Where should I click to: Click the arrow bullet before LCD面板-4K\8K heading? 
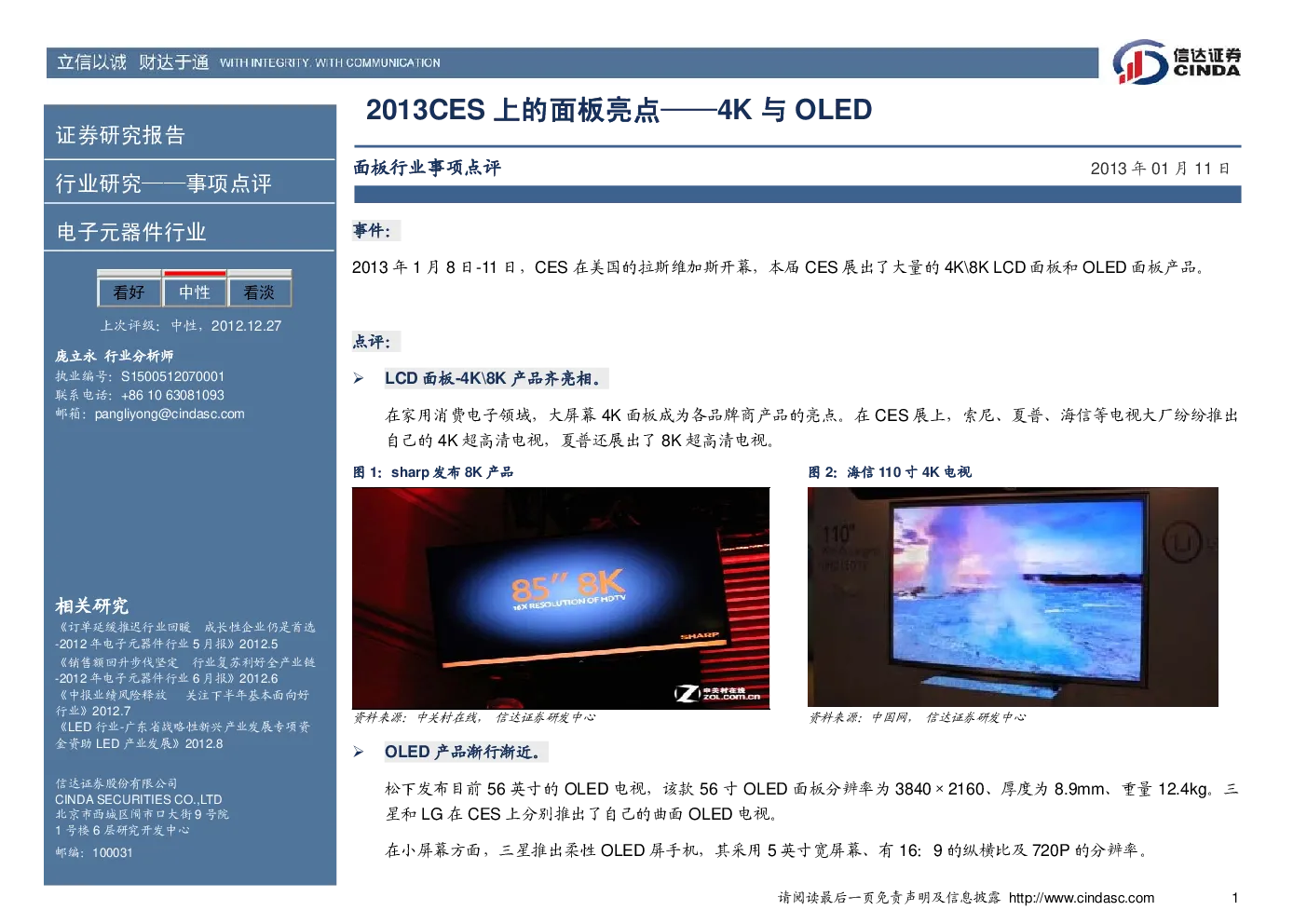[x=359, y=378]
